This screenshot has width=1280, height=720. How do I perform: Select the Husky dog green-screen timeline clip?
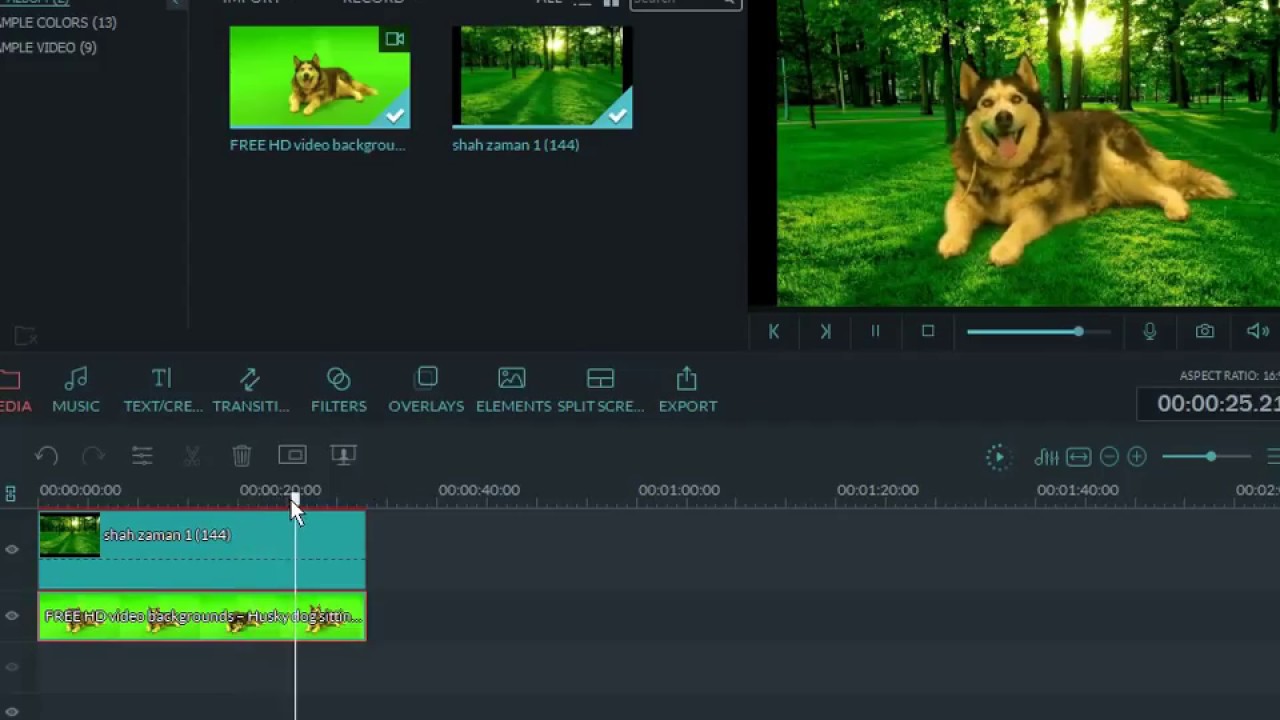tap(202, 616)
